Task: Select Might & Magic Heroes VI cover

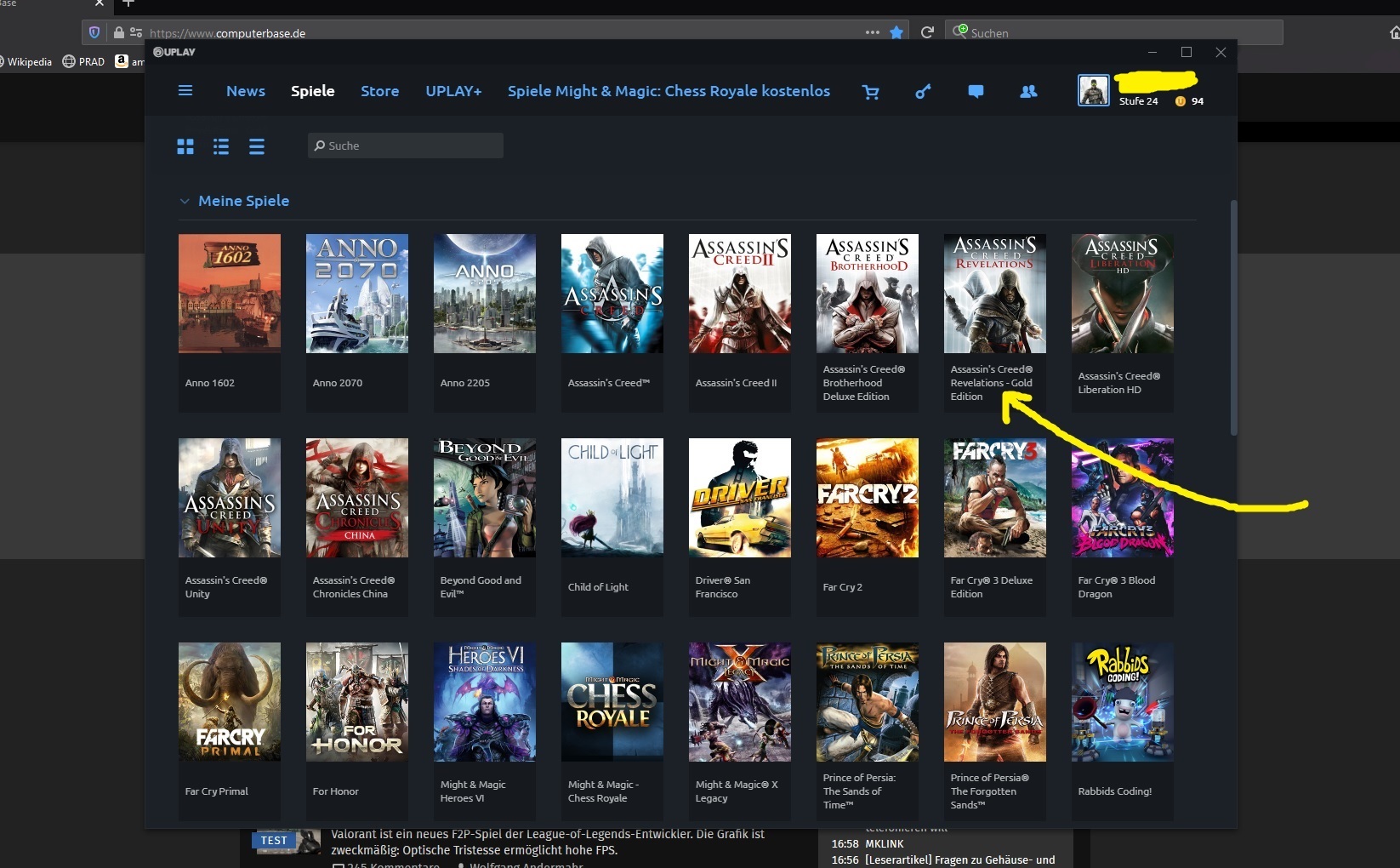Action: [485, 702]
